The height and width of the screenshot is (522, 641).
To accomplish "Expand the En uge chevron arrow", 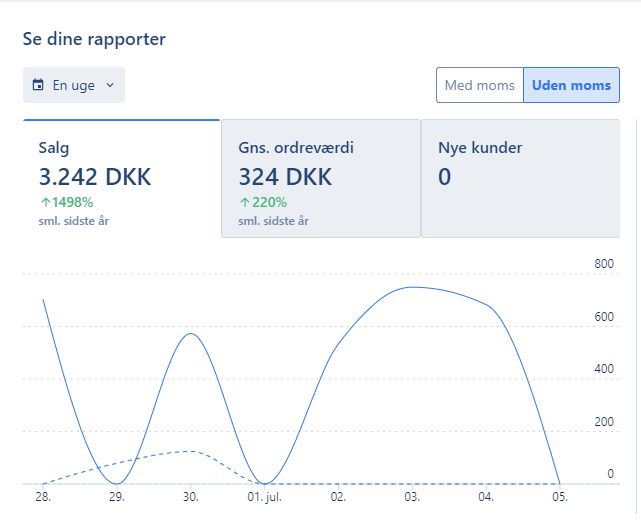I will tap(110, 85).
